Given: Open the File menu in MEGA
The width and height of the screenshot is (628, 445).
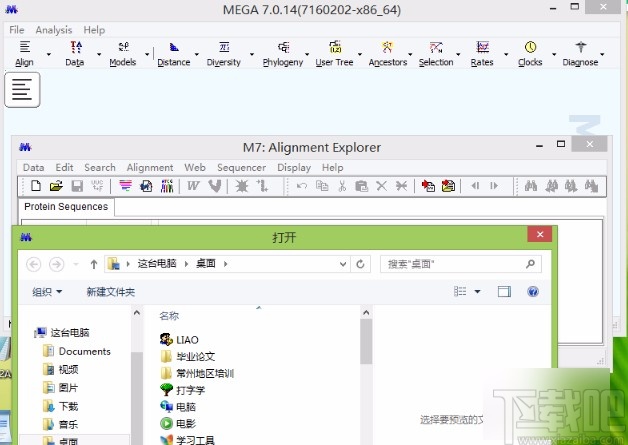Looking at the screenshot, I should 17,30.
